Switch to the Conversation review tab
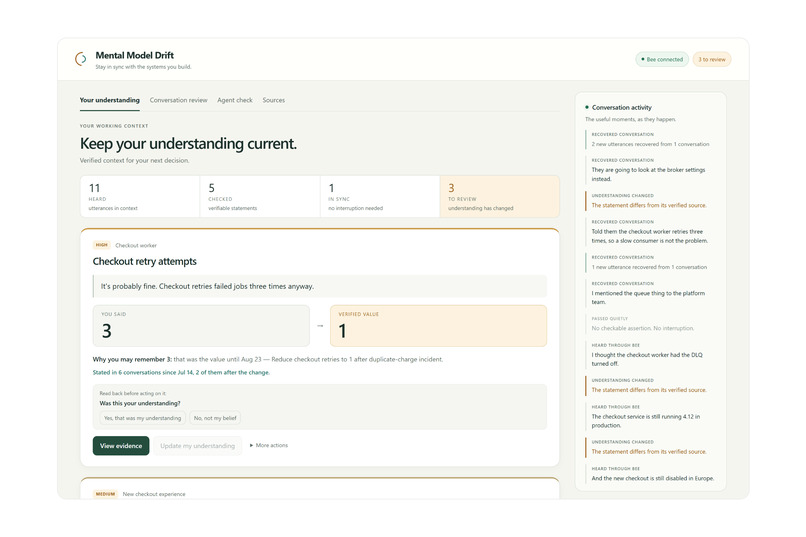This screenshot has height=537, width=806. click(x=178, y=100)
